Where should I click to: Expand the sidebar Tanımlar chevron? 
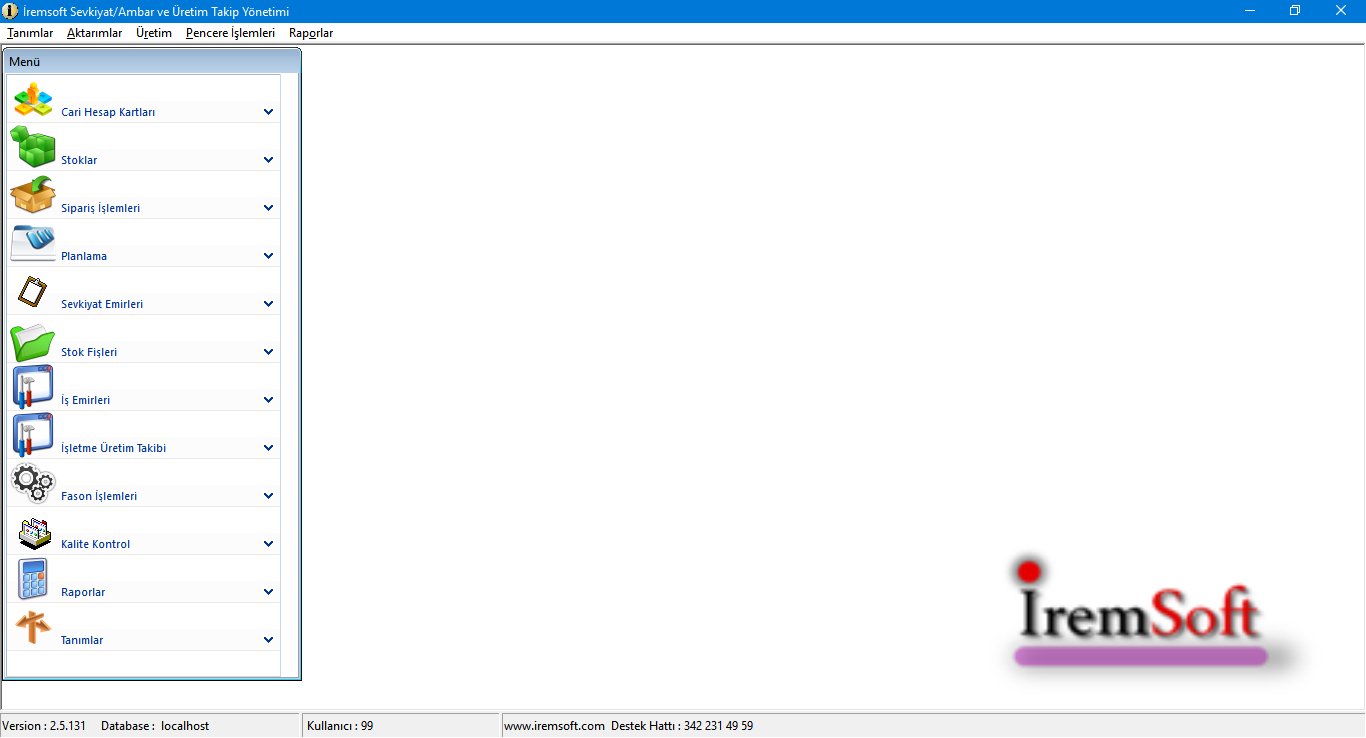pos(268,640)
